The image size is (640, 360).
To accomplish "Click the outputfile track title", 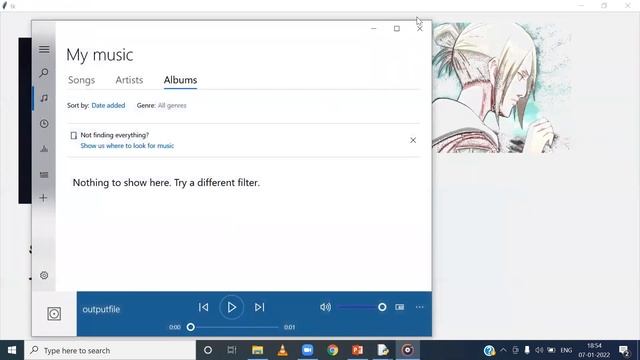I will [x=101, y=309].
